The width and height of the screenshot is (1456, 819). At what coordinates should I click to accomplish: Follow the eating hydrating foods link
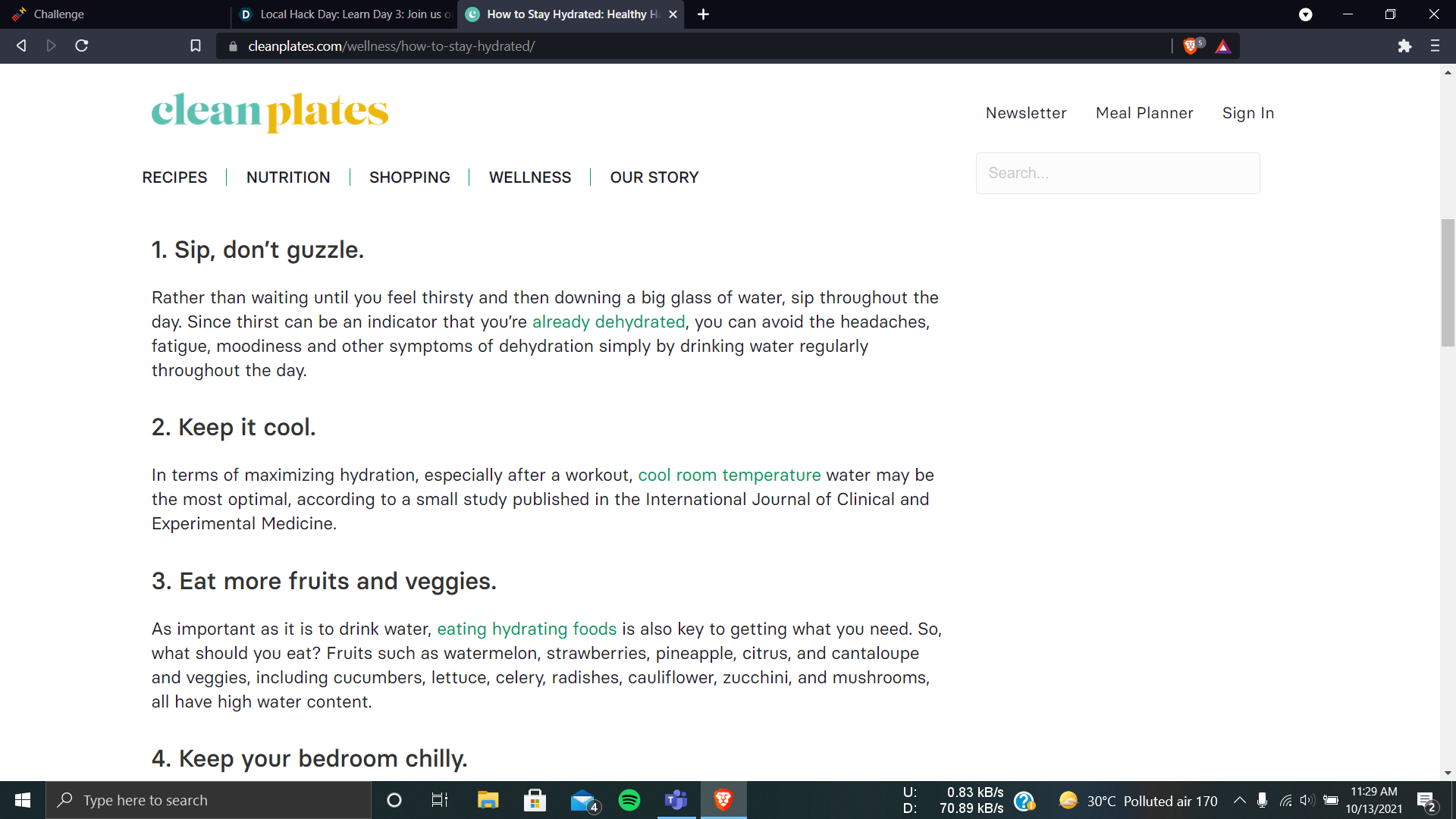[x=526, y=629]
